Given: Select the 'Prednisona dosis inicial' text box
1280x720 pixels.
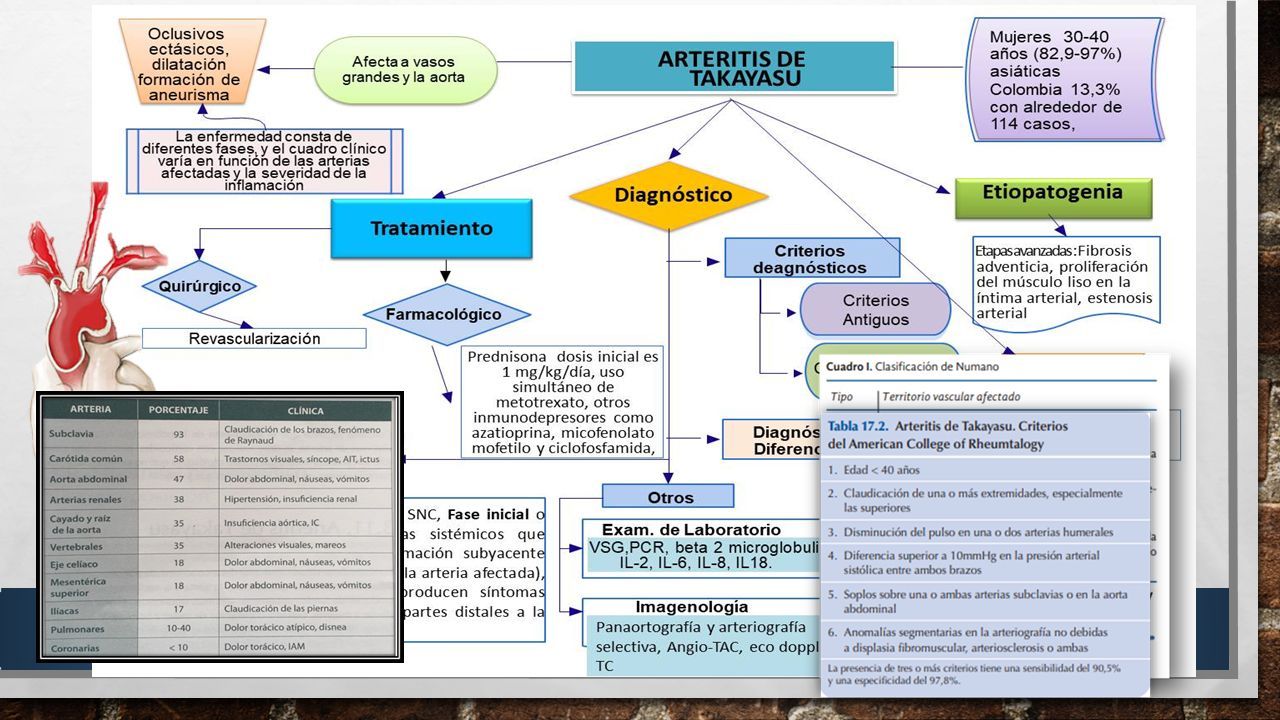Looking at the screenshot, I should 564,402.
